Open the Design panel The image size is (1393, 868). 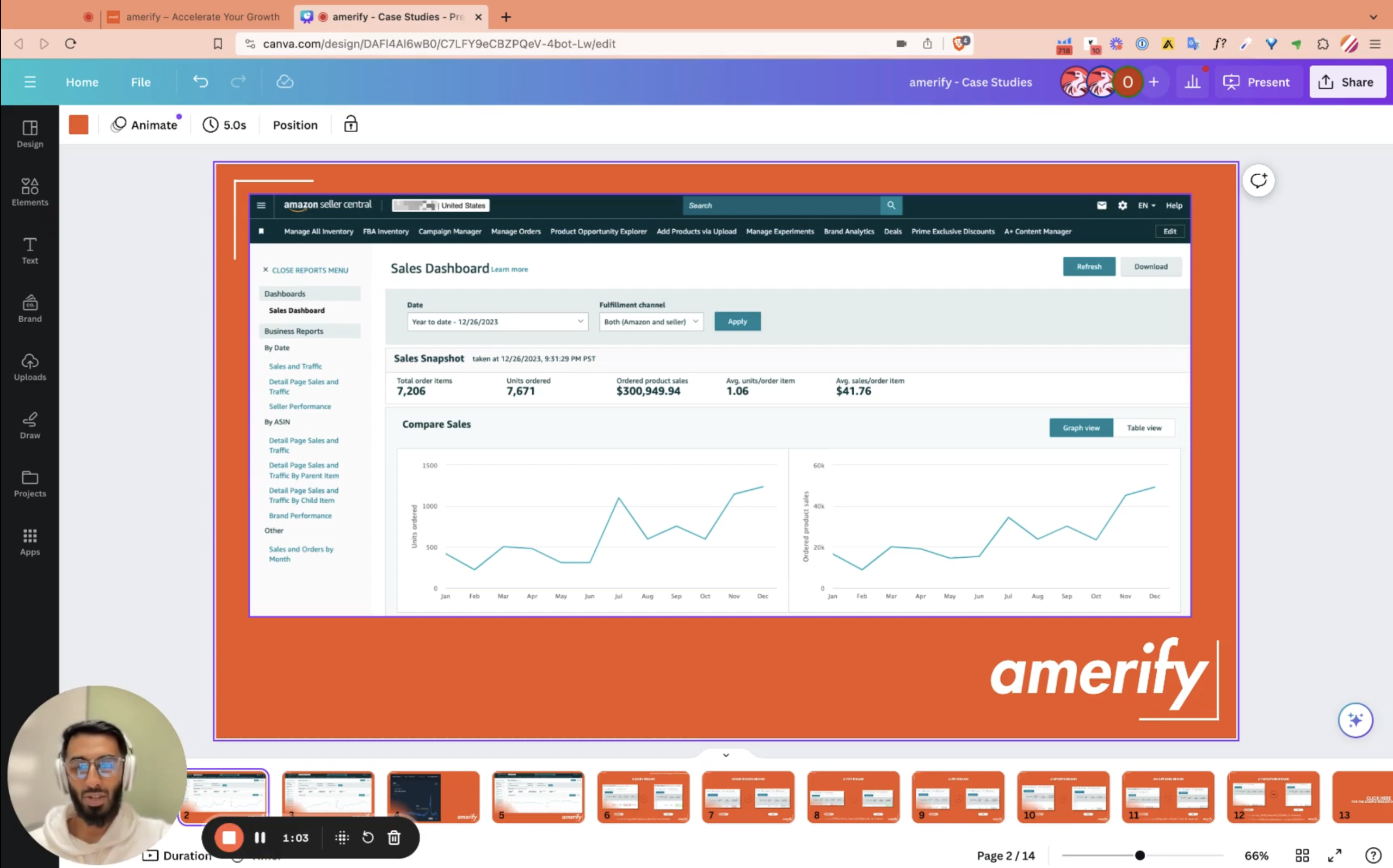click(30, 134)
